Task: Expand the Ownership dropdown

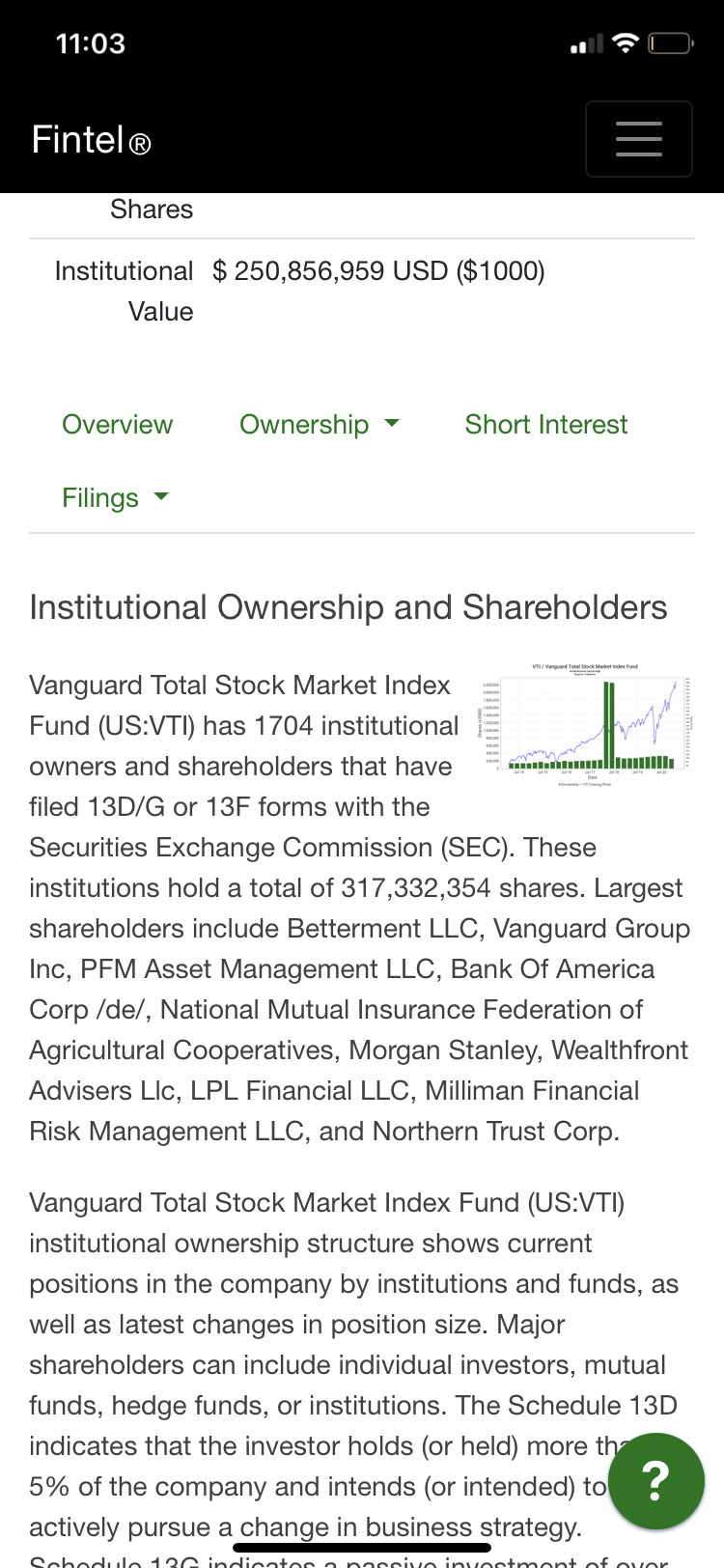Action: click(x=319, y=425)
